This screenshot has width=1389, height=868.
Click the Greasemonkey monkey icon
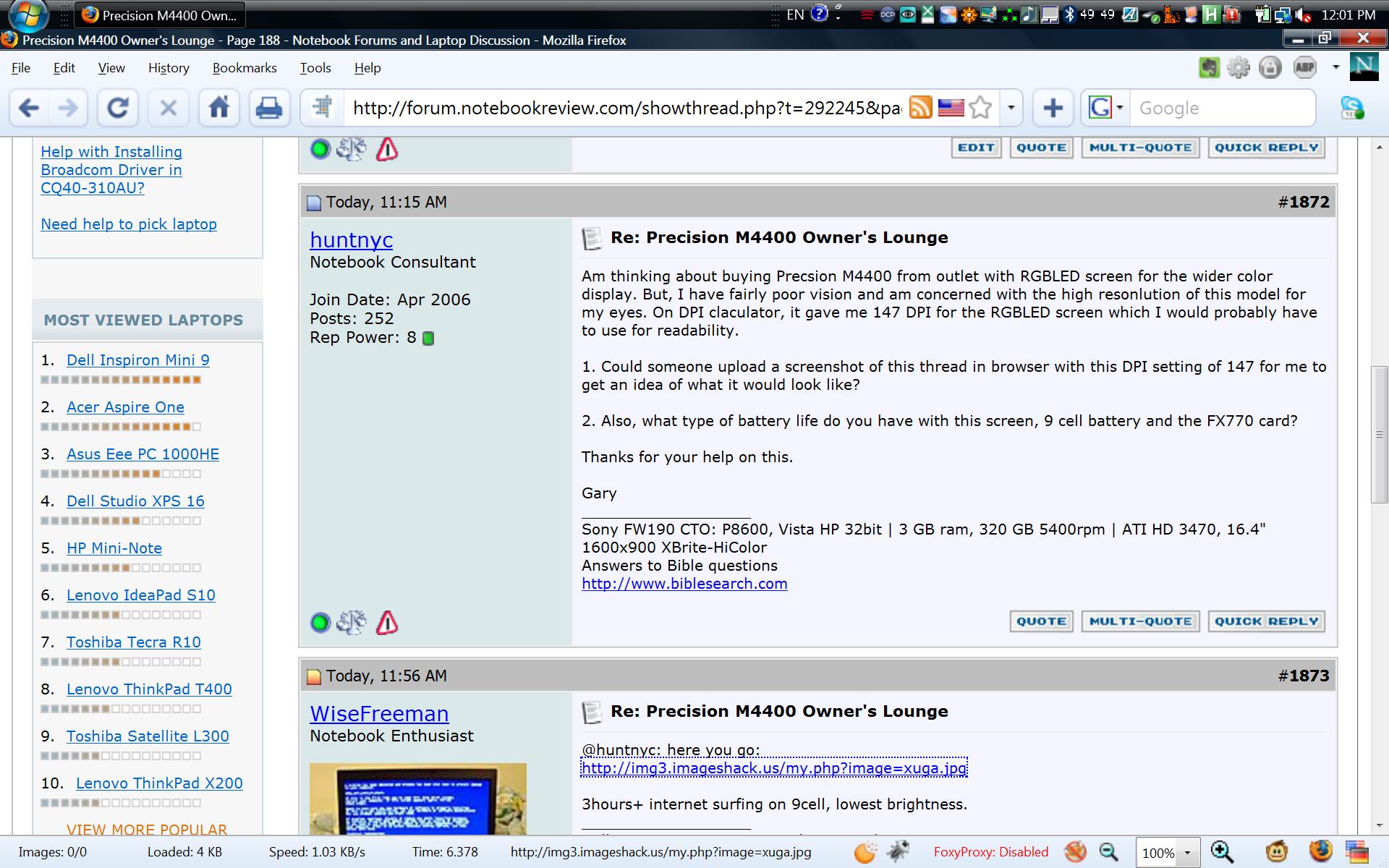click(1278, 852)
